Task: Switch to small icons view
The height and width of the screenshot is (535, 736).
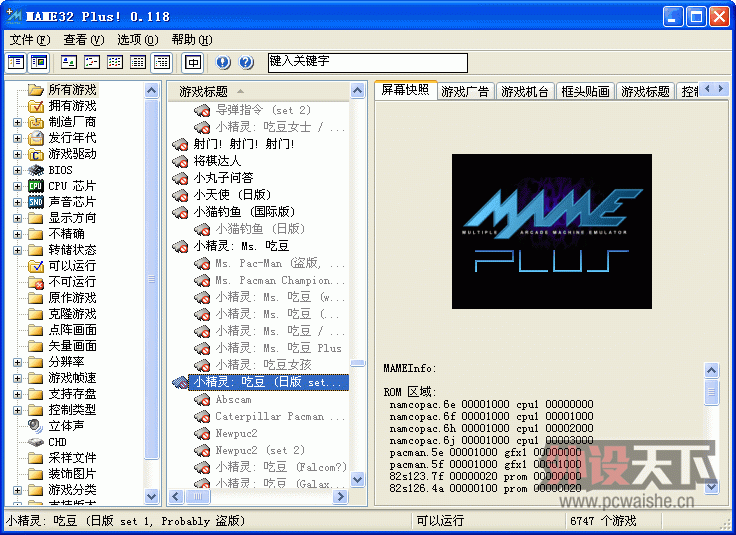Action: (92, 62)
